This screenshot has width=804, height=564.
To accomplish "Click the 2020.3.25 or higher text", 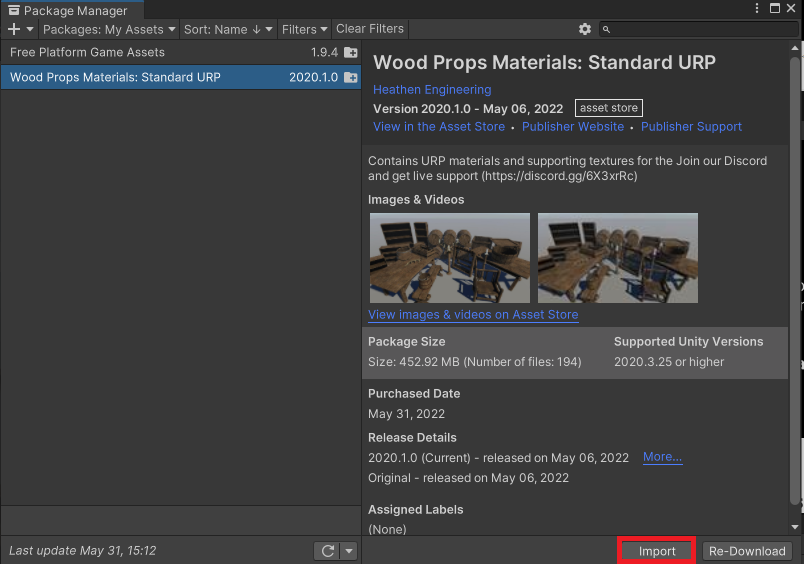I will coord(669,362).
